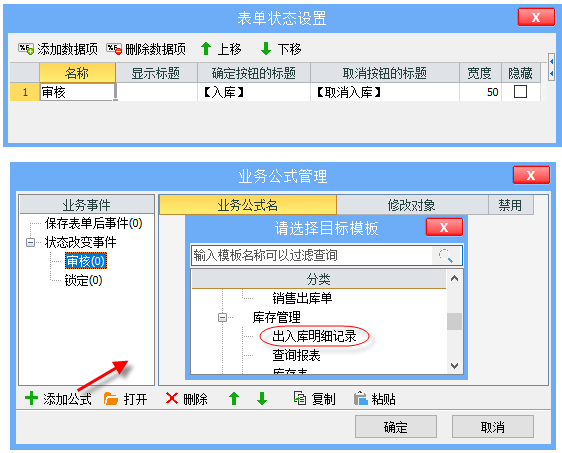Image resolution: width=562 pixels, height=453 pixels.
Task: Click the green 下移 down arrow in top toolbar
Action: pyautogui.click(x=266, y=49)
